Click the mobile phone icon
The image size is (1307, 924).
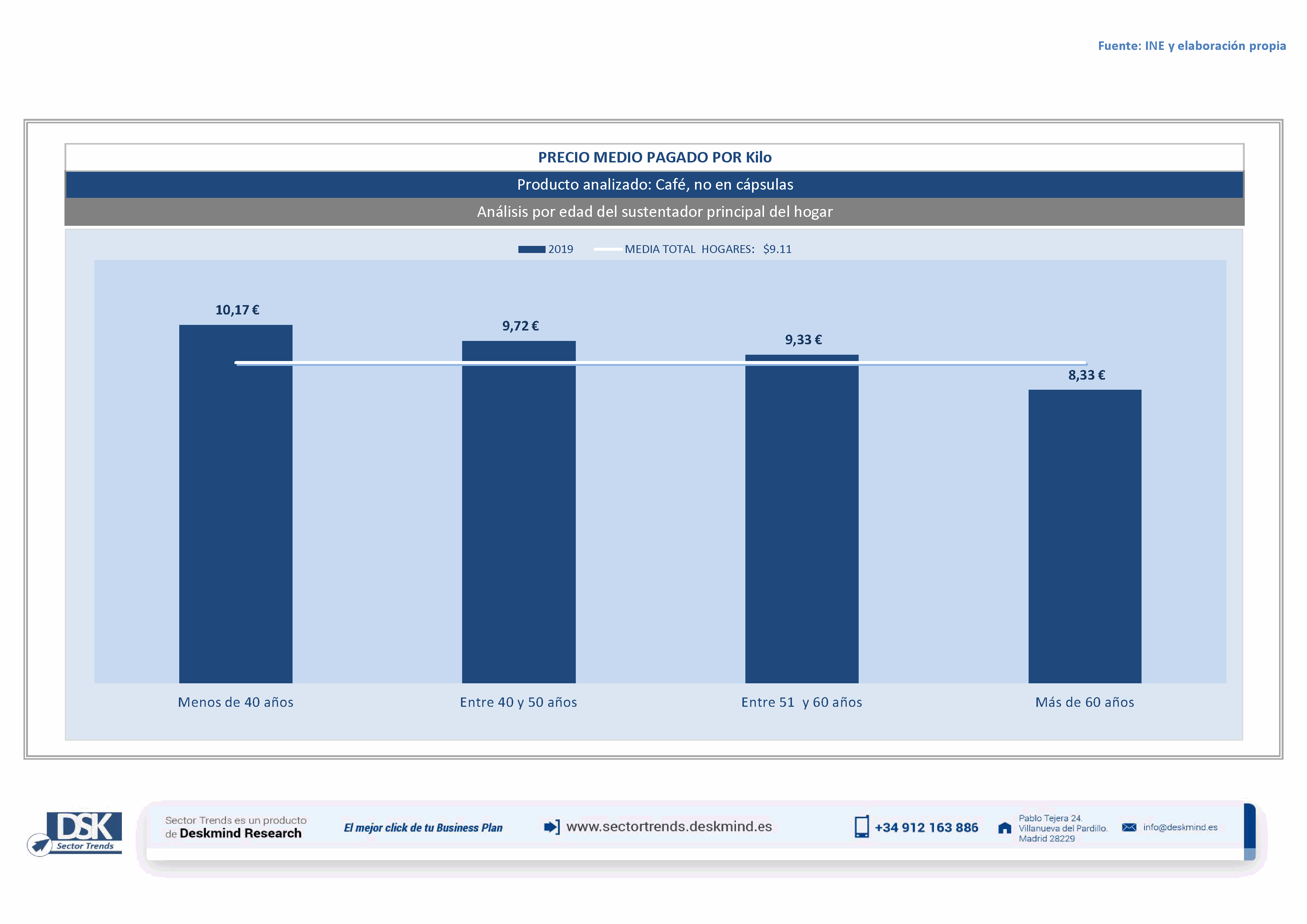click(861, 827)
